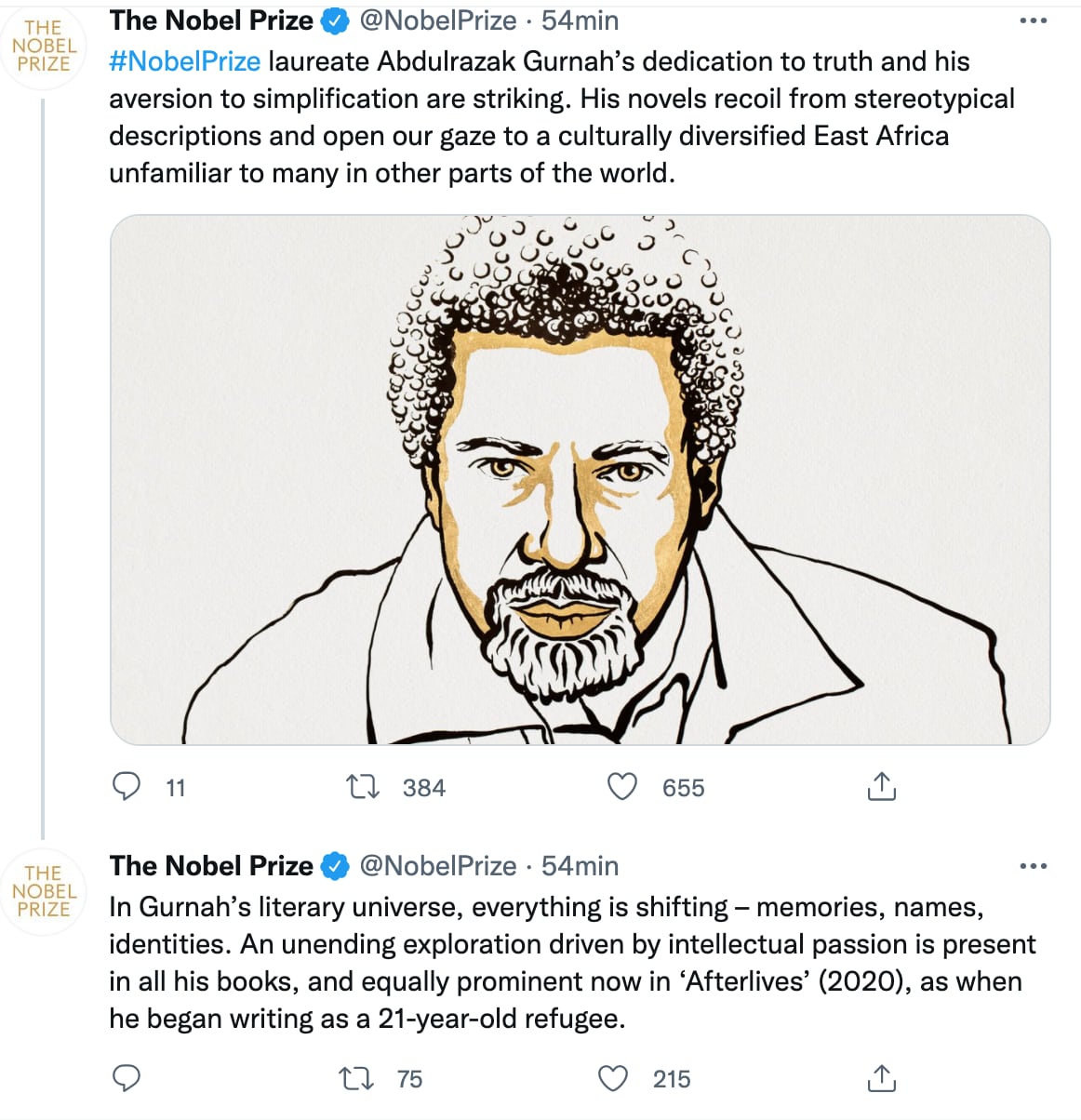Screen dimensions: 1081x1120
Task: Click 'The Nobel Prize' name on first tweet
Action: pyautogui.click(x=211, y=20)
